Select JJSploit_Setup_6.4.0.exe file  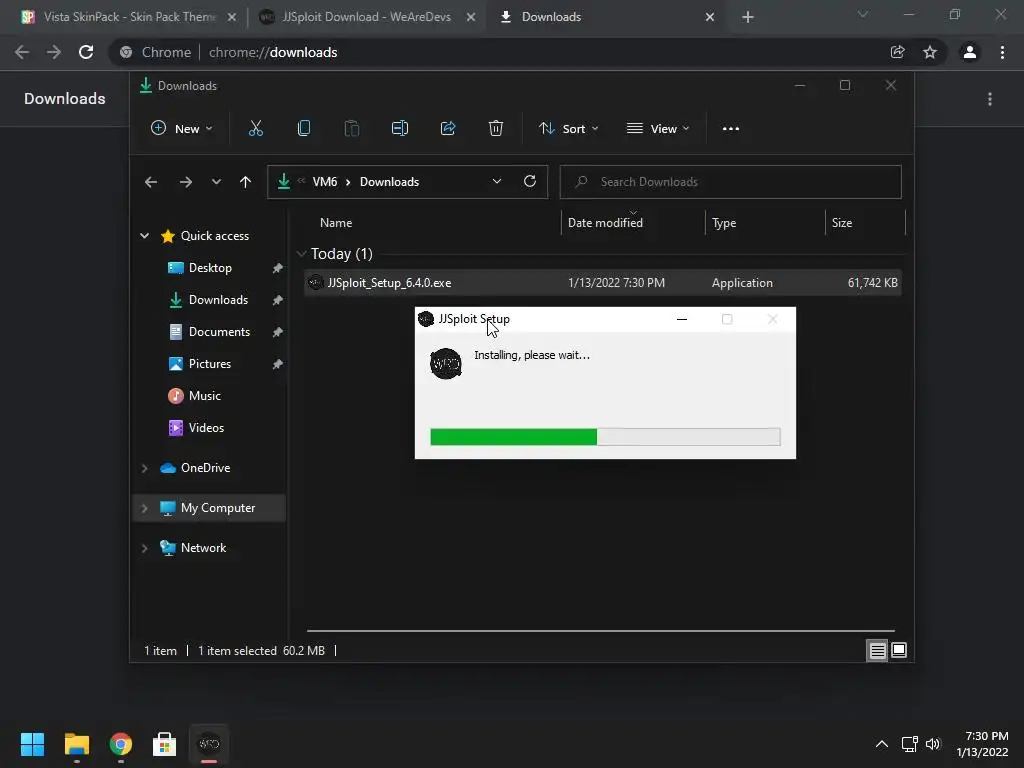602,283
